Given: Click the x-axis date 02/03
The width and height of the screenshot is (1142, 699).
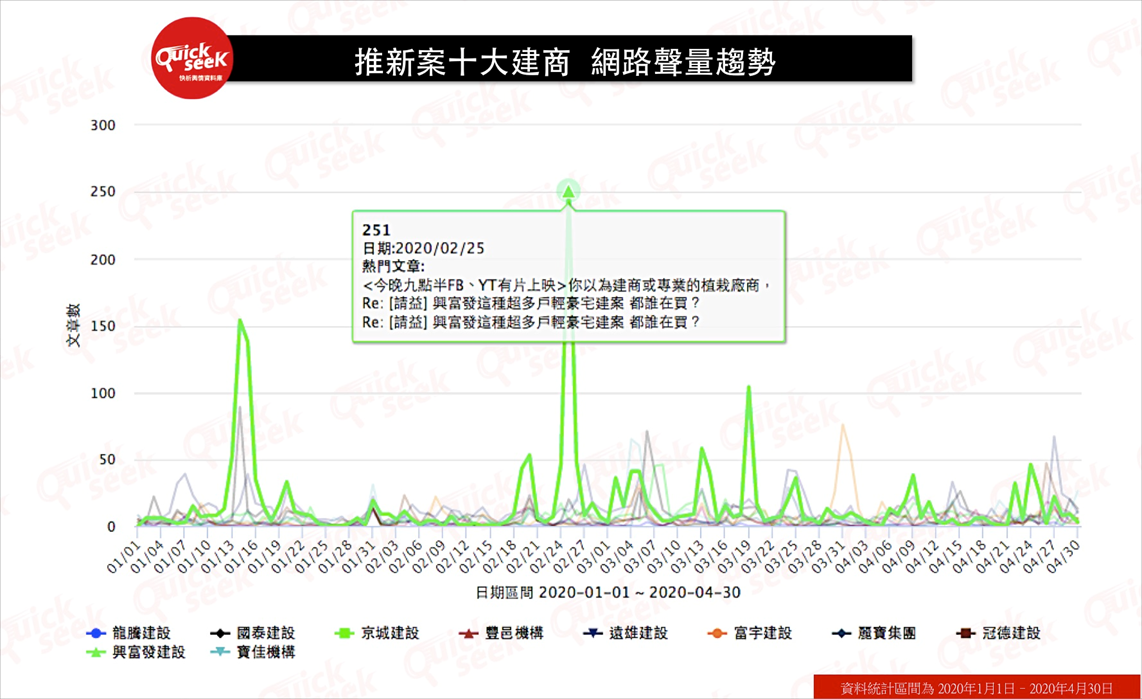Looking at the screenshot, I should point(382,557).
